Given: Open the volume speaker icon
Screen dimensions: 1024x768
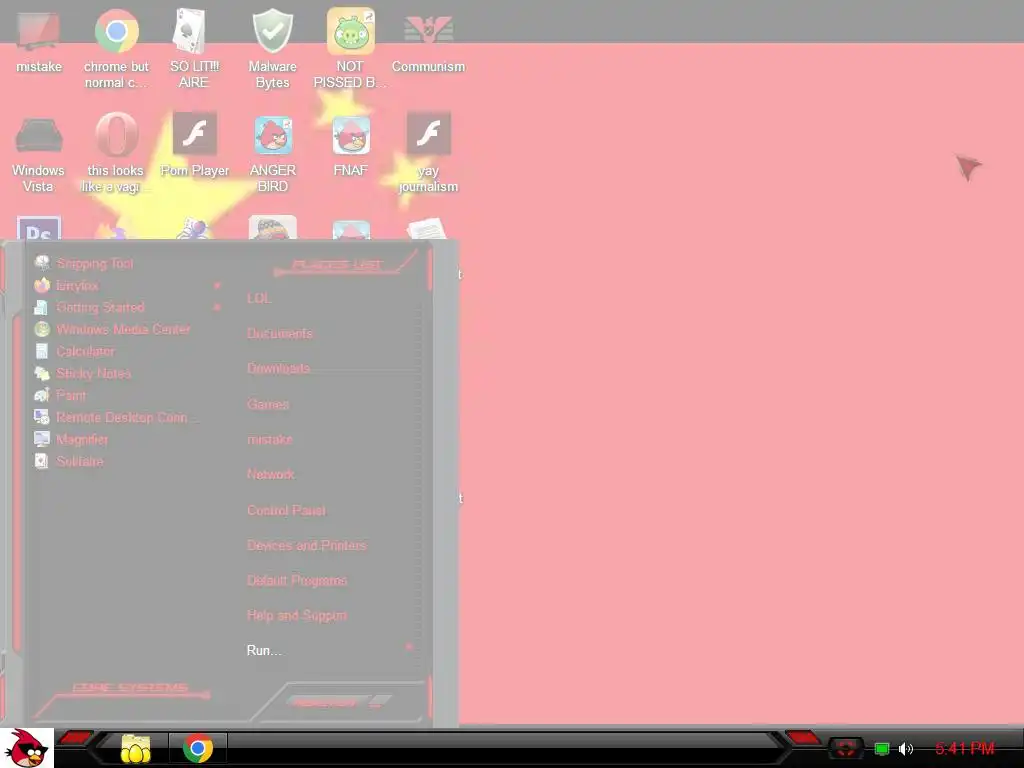Looking at the screenshot, I should (906, 748).
